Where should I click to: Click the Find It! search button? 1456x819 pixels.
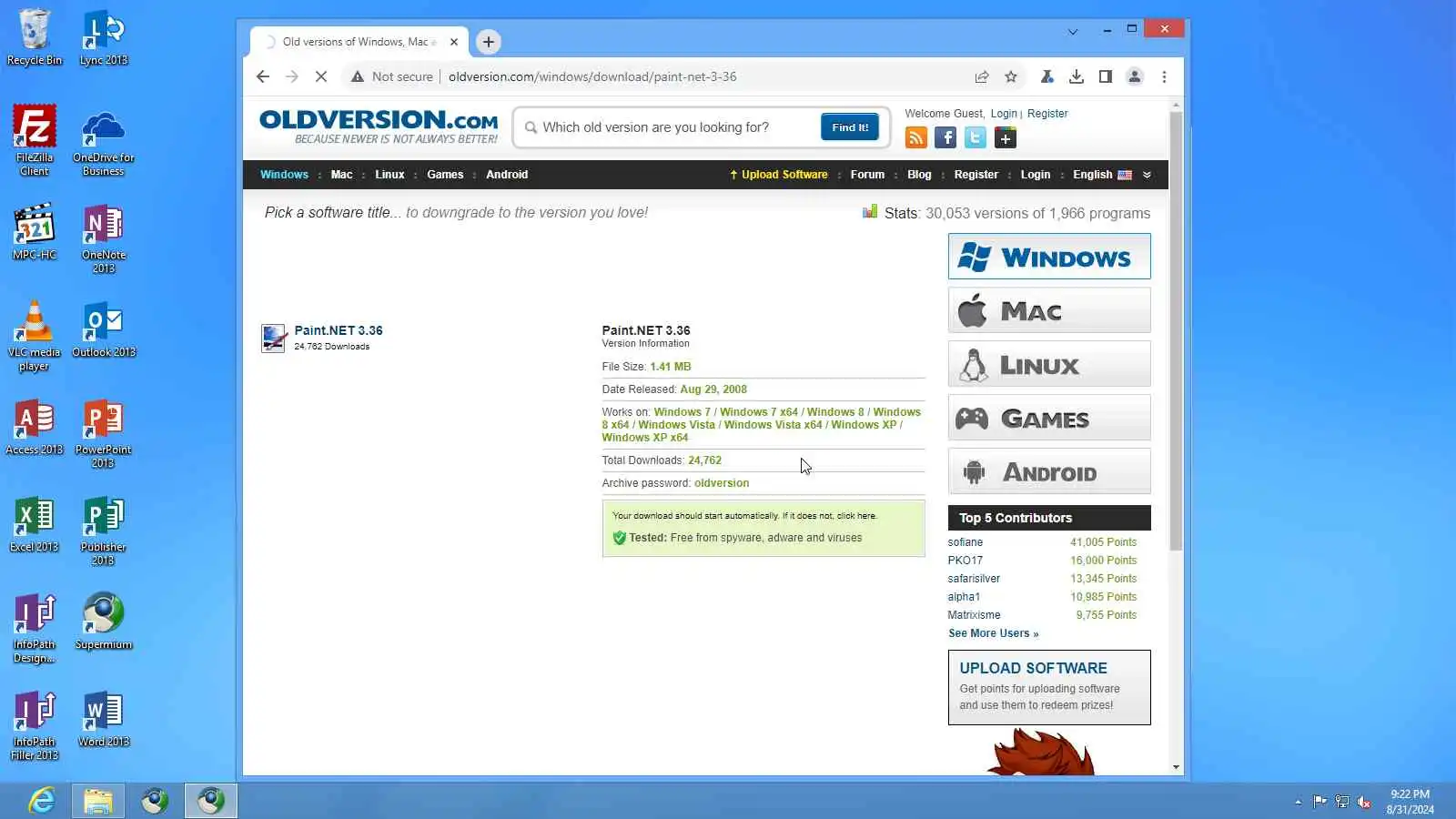tap(850, 127)
